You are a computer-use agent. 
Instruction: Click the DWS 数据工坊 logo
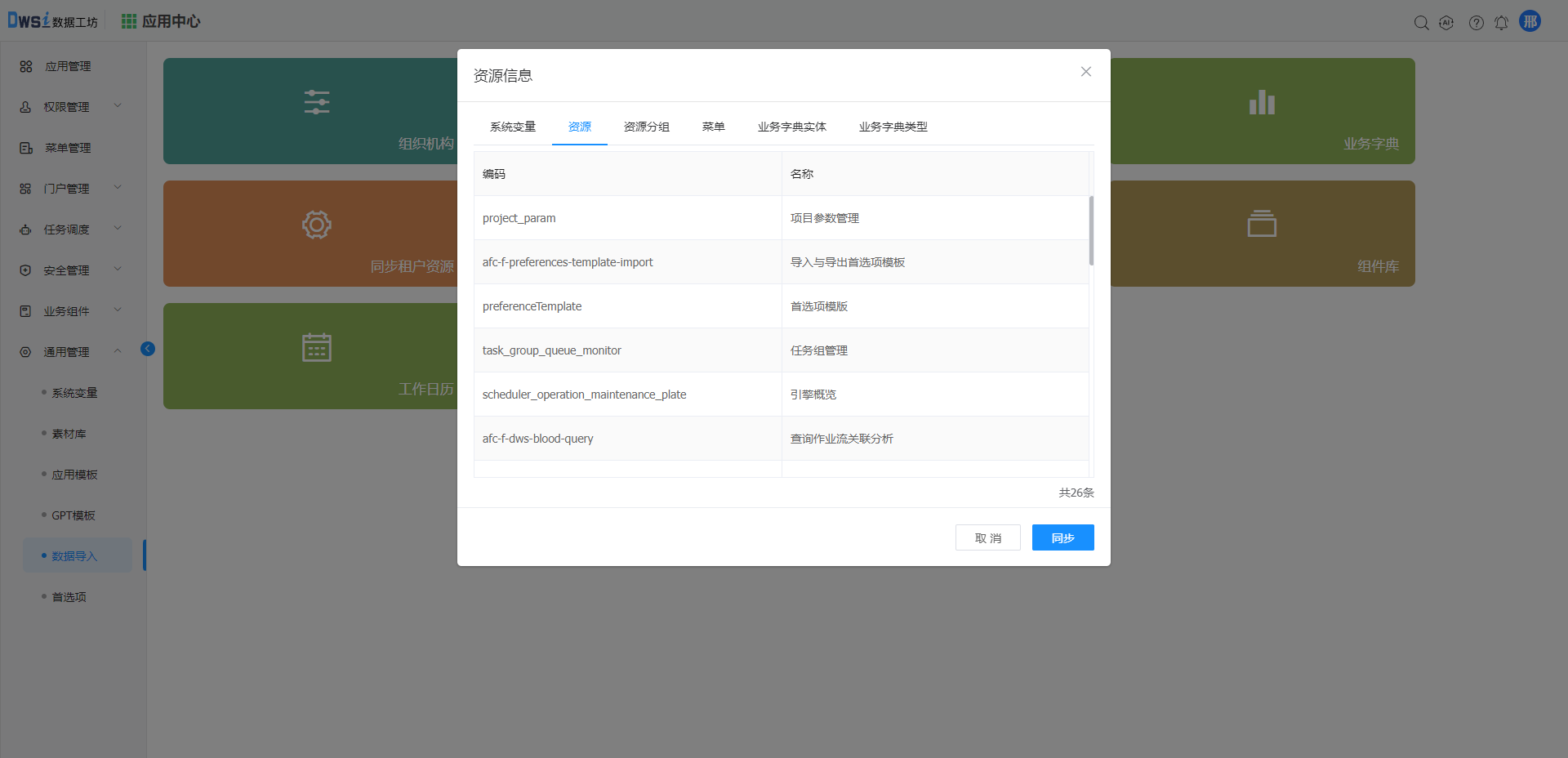tap(52, 21)
